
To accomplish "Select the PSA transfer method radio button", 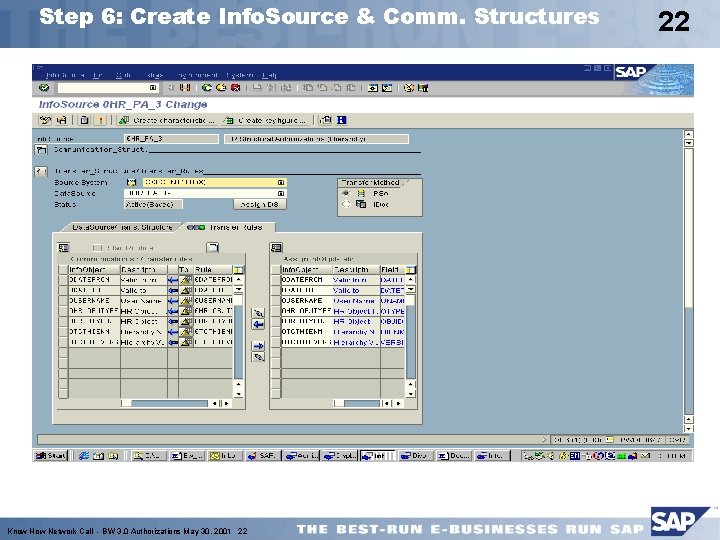I will [346, 193].
